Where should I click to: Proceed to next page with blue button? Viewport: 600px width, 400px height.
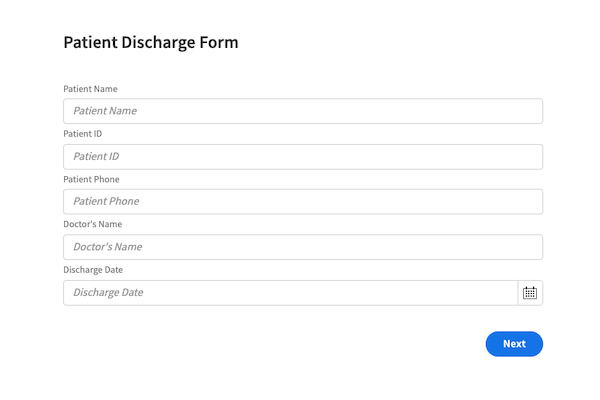(x=514, y=344)
